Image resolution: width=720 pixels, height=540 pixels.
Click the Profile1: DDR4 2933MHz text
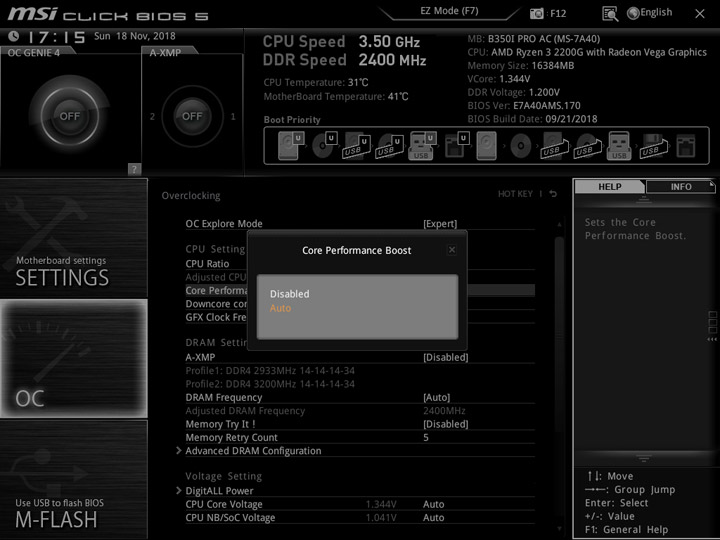[270, 371]
